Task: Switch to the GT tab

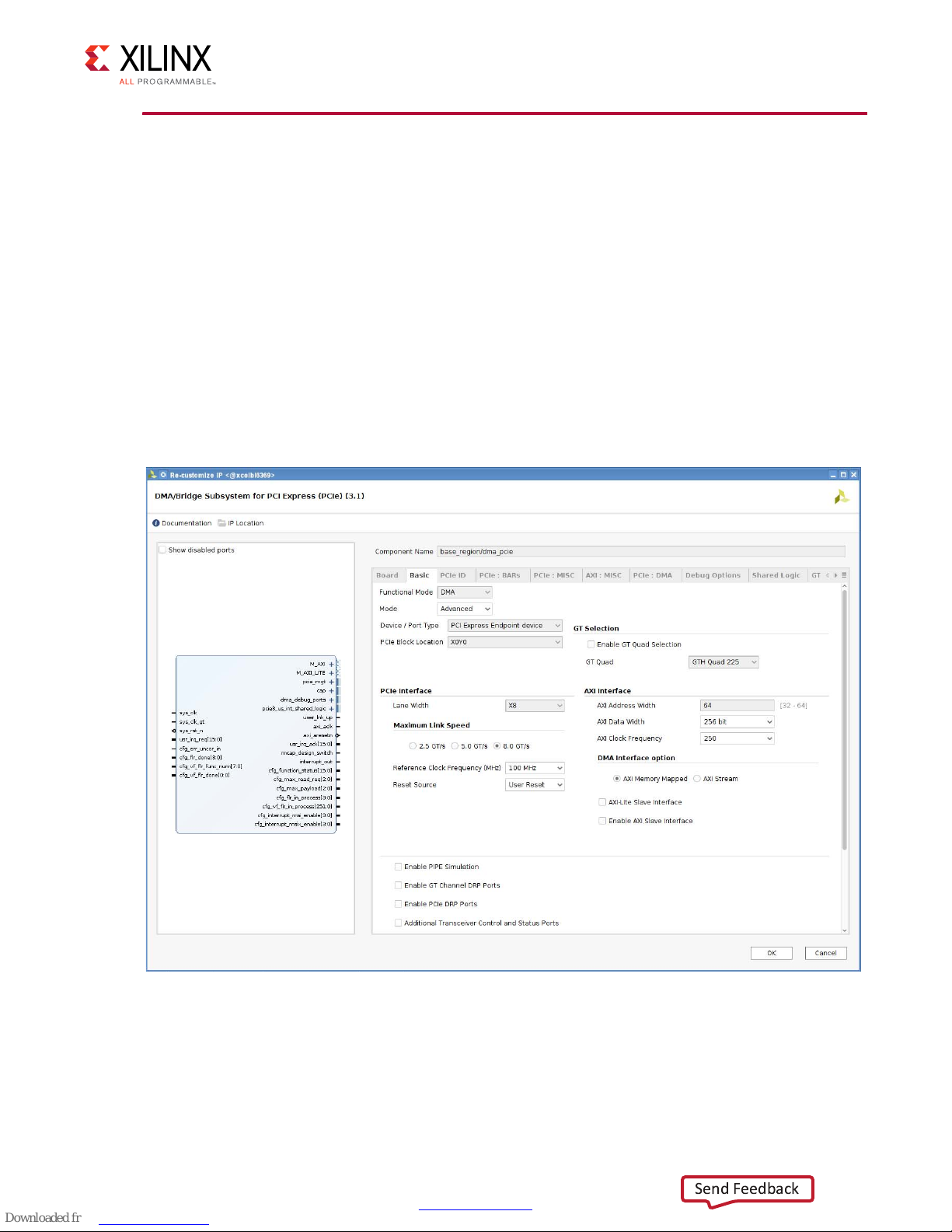Action: [816, 575]
